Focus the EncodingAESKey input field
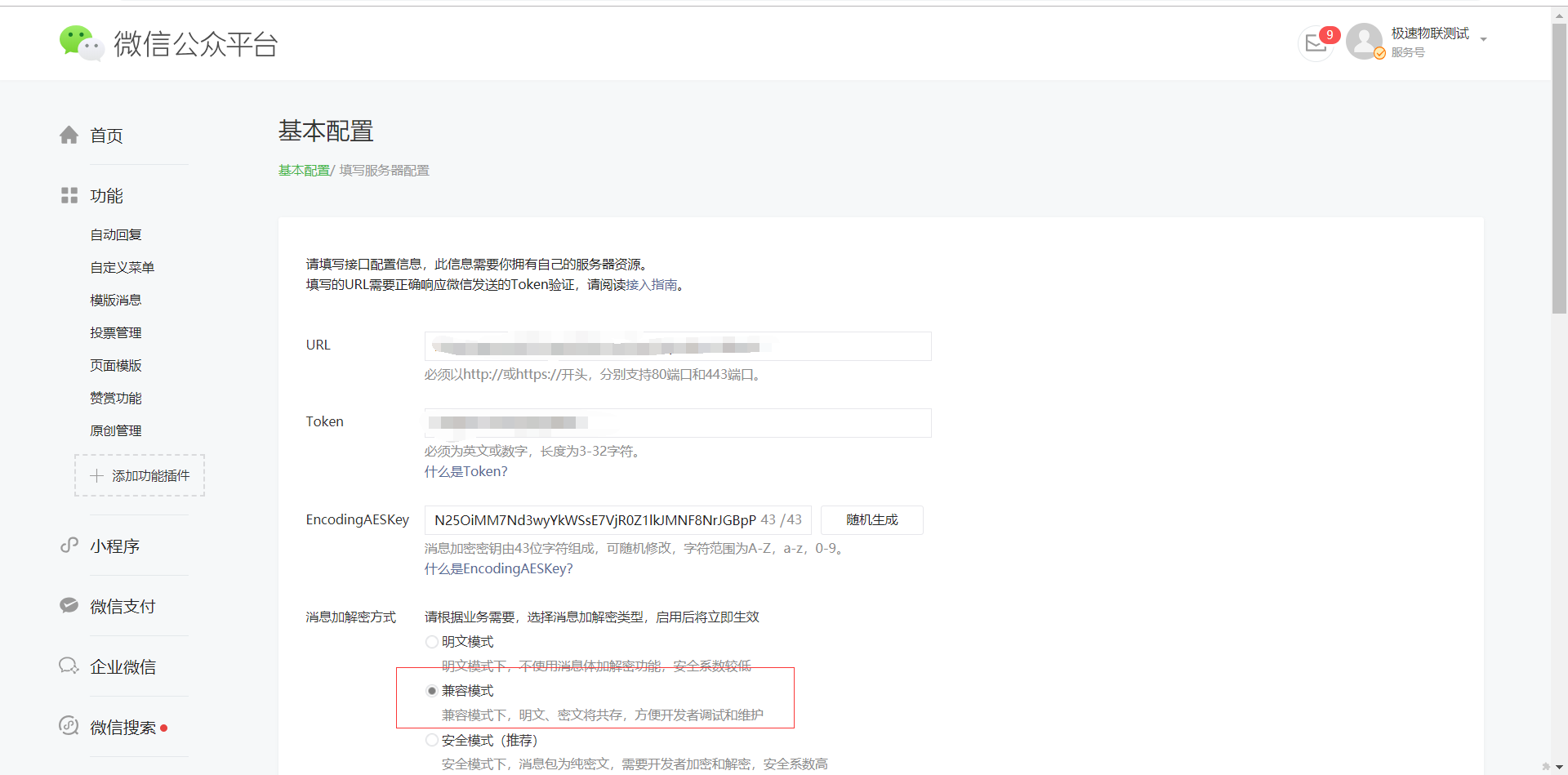 (617, 520)
